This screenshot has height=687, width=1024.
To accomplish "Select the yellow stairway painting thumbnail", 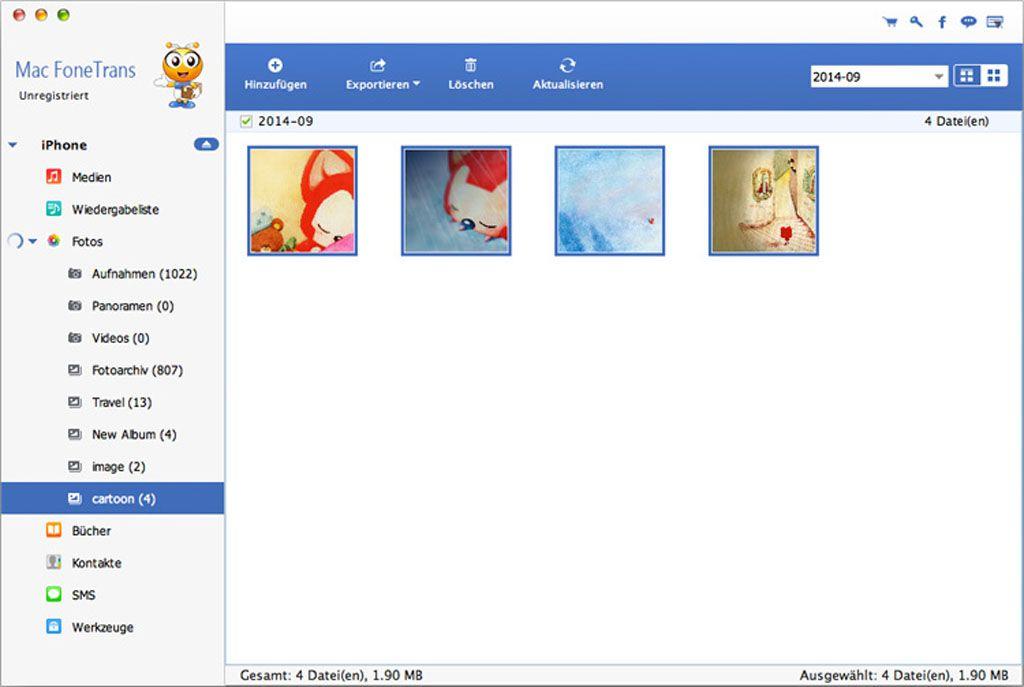I will pyautogui.click(x=763, y=200).
